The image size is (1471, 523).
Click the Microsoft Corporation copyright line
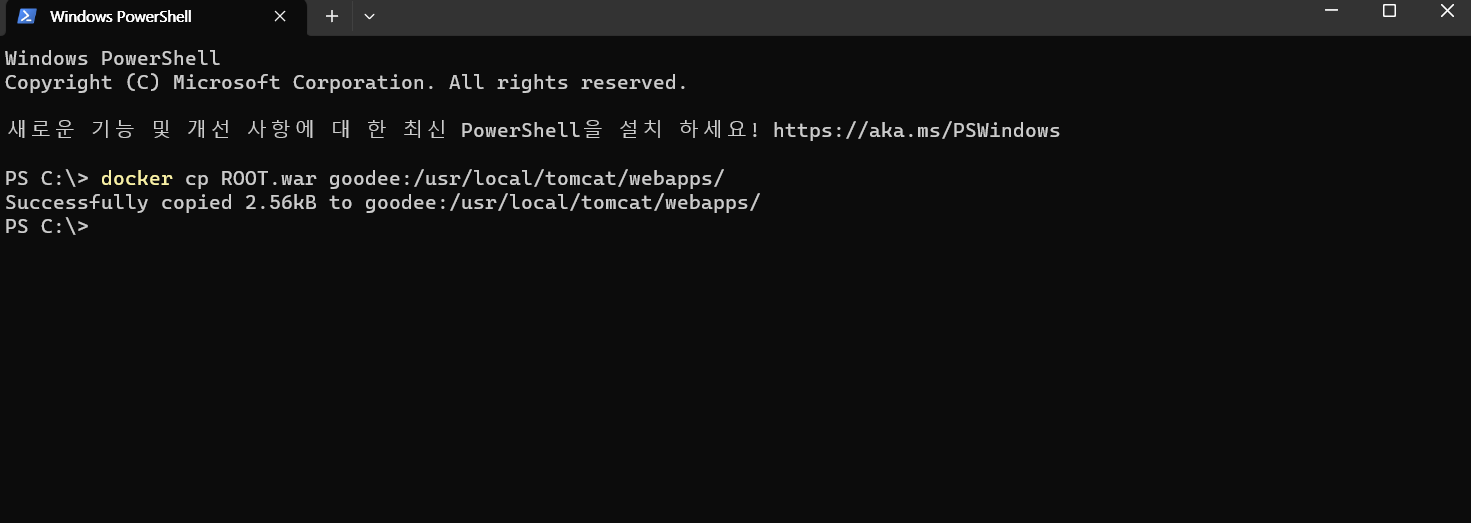point(346,83)
